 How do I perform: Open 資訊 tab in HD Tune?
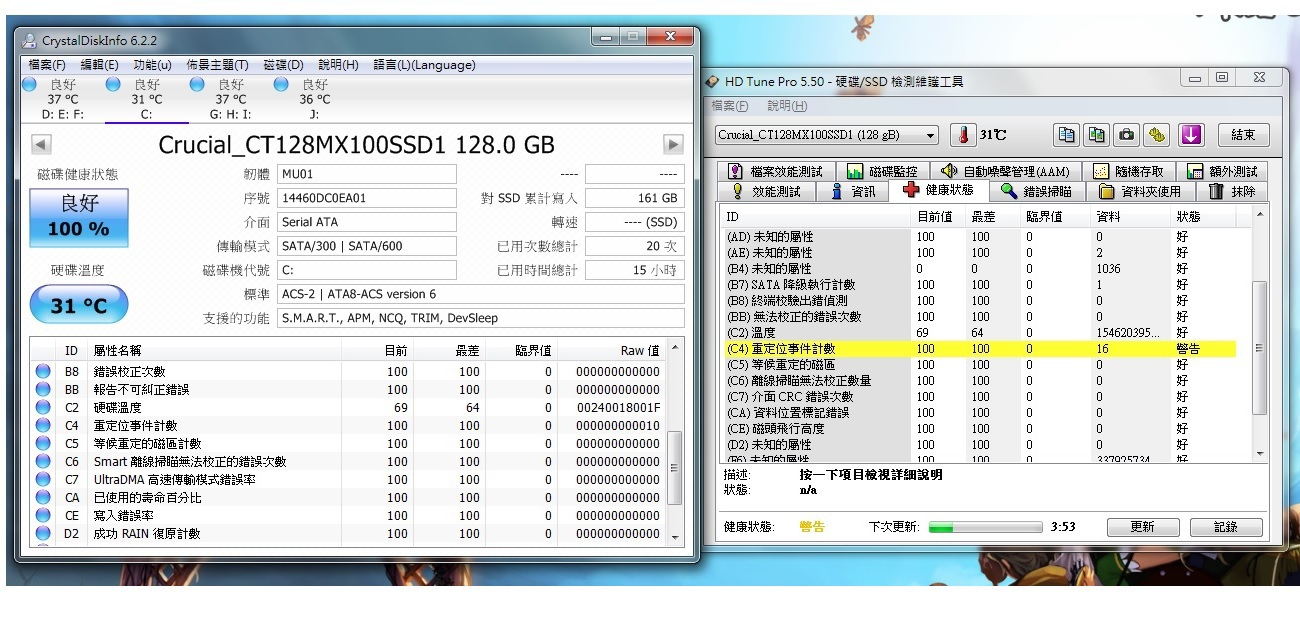coord(853,191)
